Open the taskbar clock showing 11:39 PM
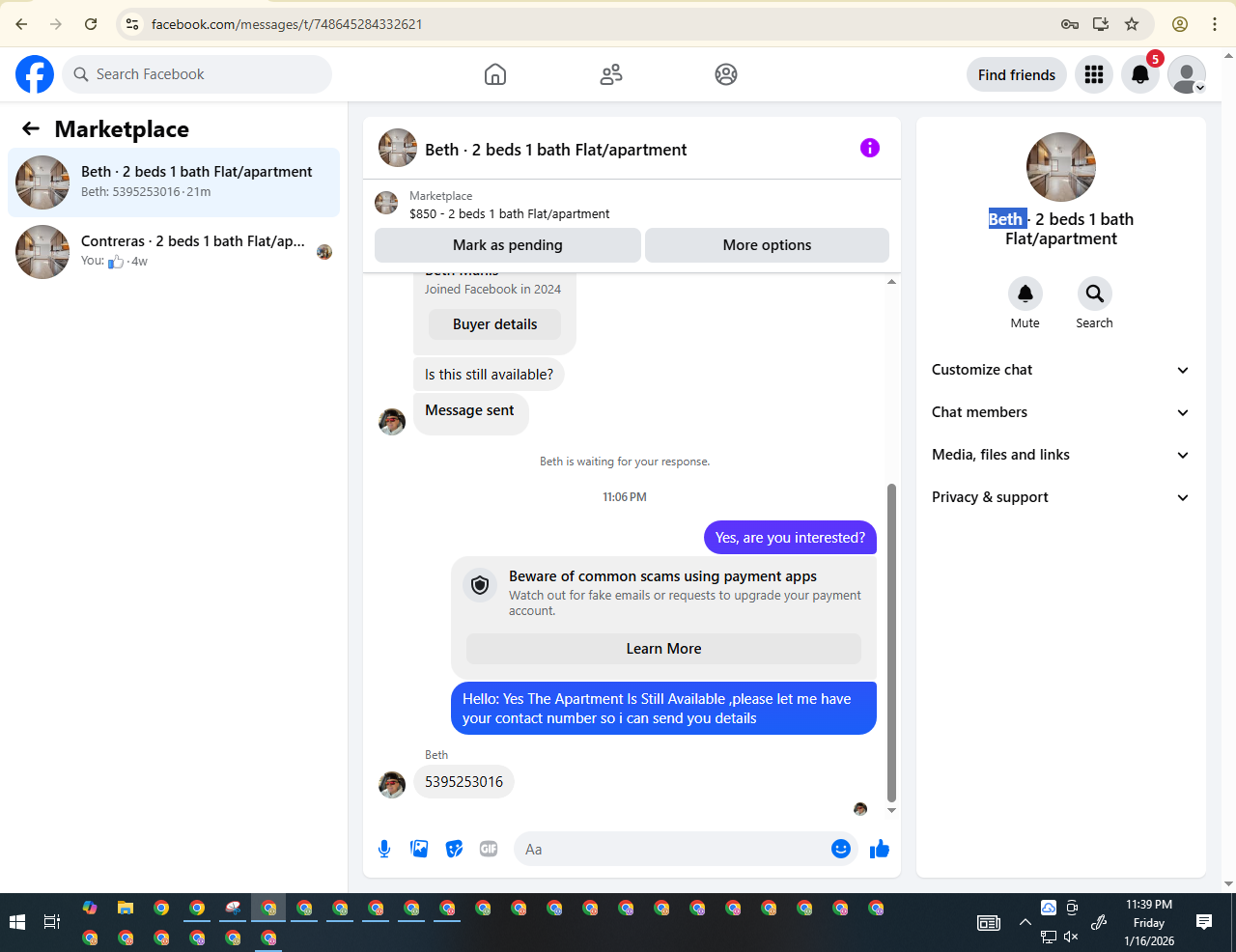The width and height of the screenshot is (1236, 952). click(1149, 922)
